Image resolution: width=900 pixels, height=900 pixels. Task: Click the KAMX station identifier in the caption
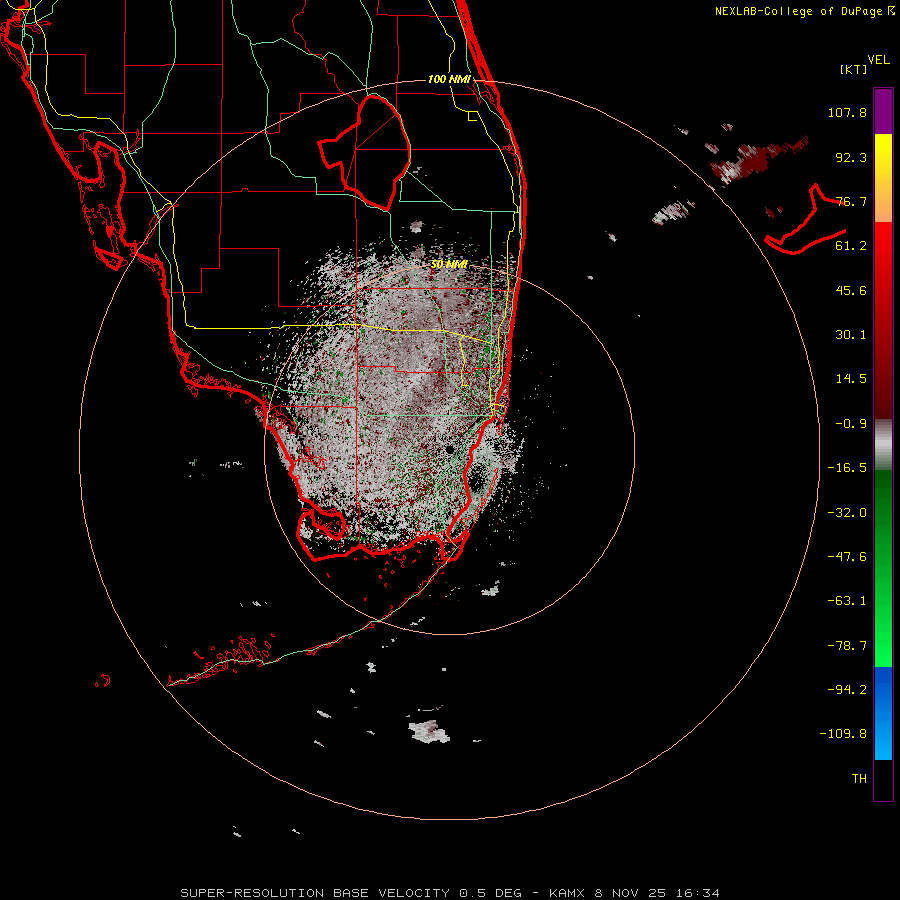coord(567,893)
